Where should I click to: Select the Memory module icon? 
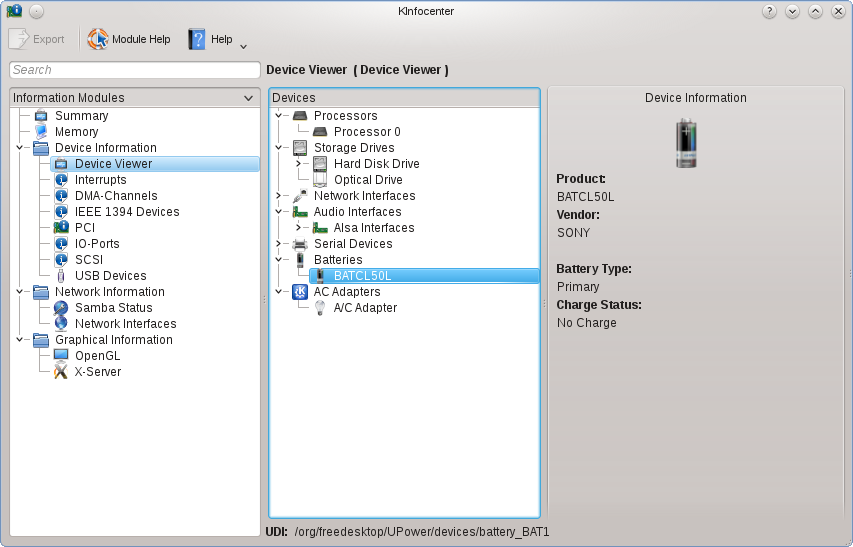(x=41, y=132)
